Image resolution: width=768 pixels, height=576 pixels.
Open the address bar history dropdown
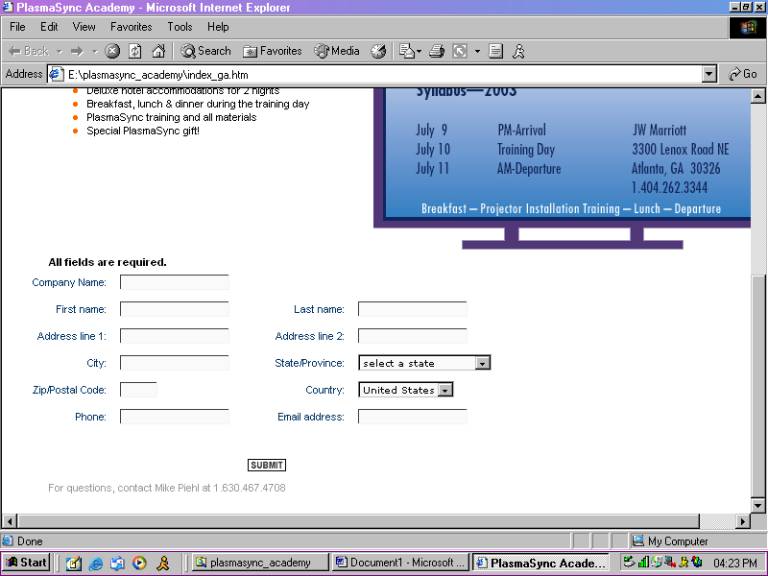coord(709,74)
